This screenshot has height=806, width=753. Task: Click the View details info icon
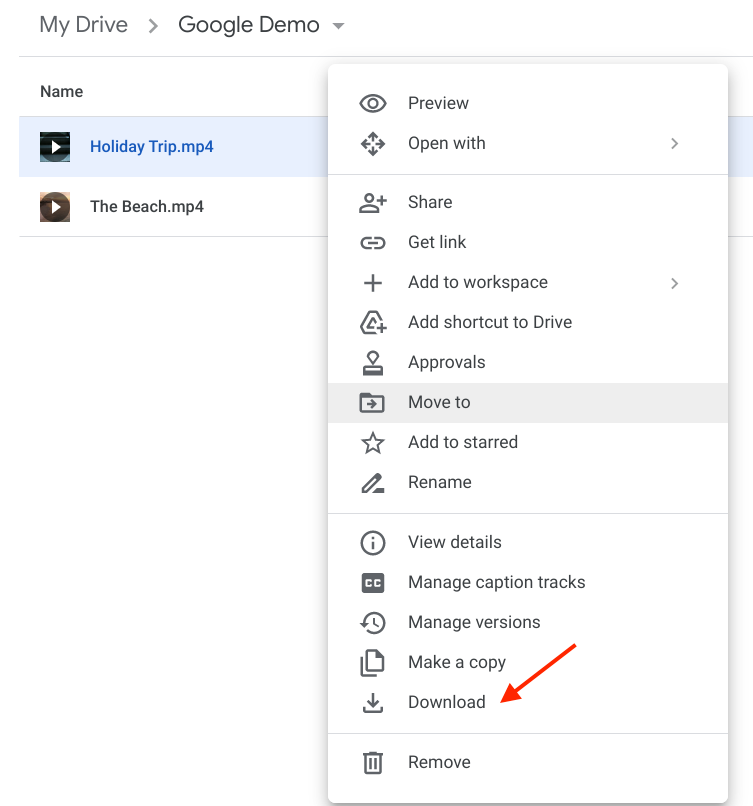373,543
